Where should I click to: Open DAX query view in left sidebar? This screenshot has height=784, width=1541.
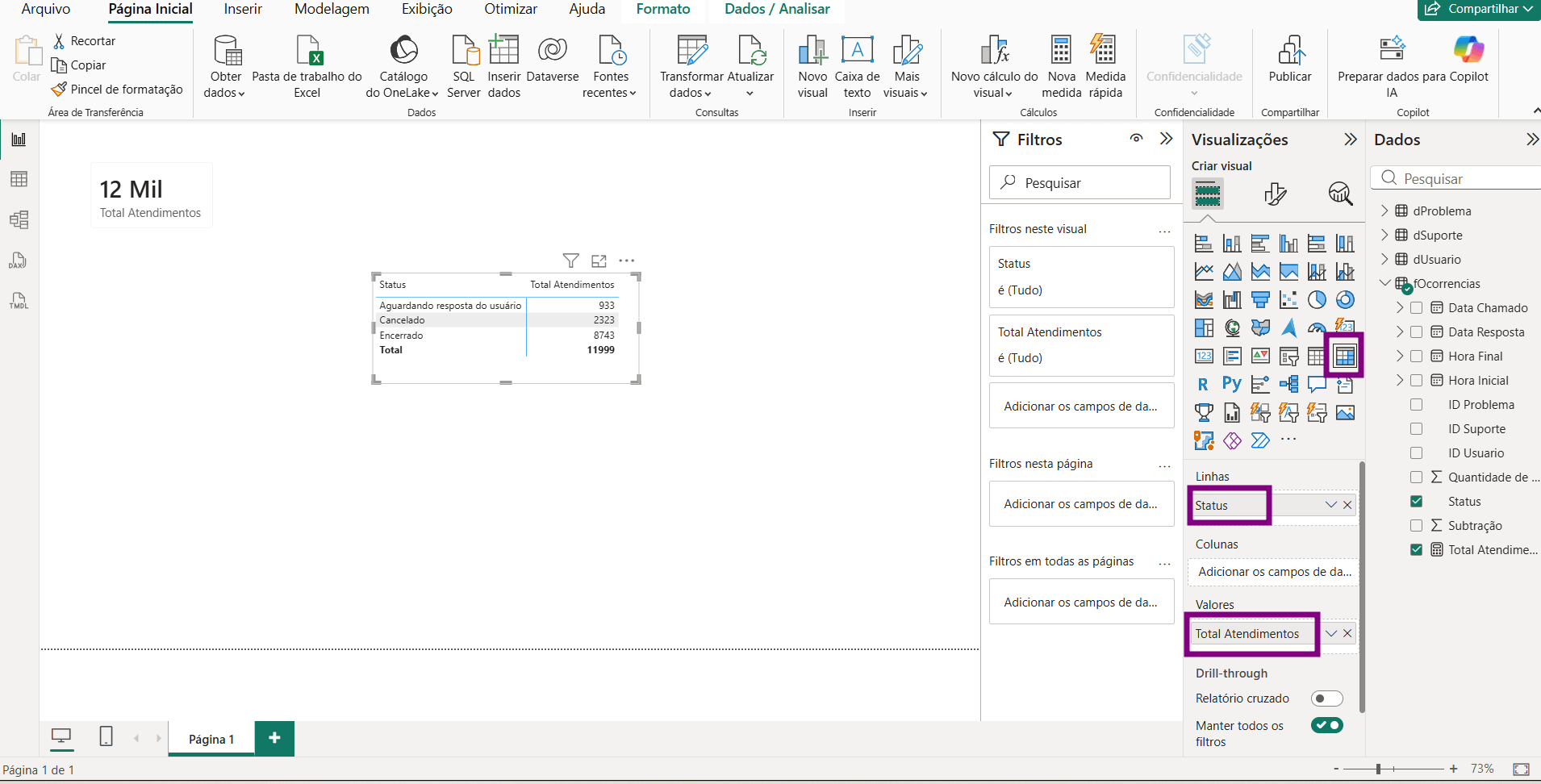point(19,261)
